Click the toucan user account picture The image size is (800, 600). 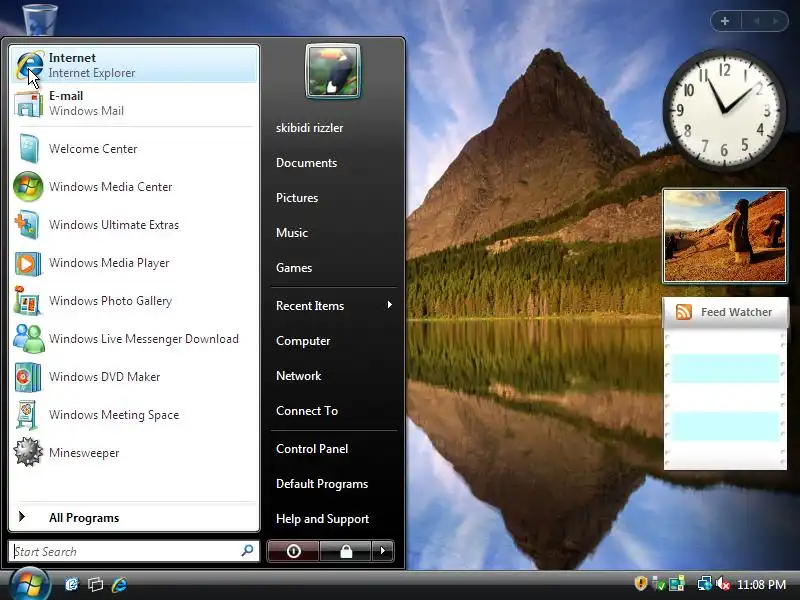[x=333, y=71]
